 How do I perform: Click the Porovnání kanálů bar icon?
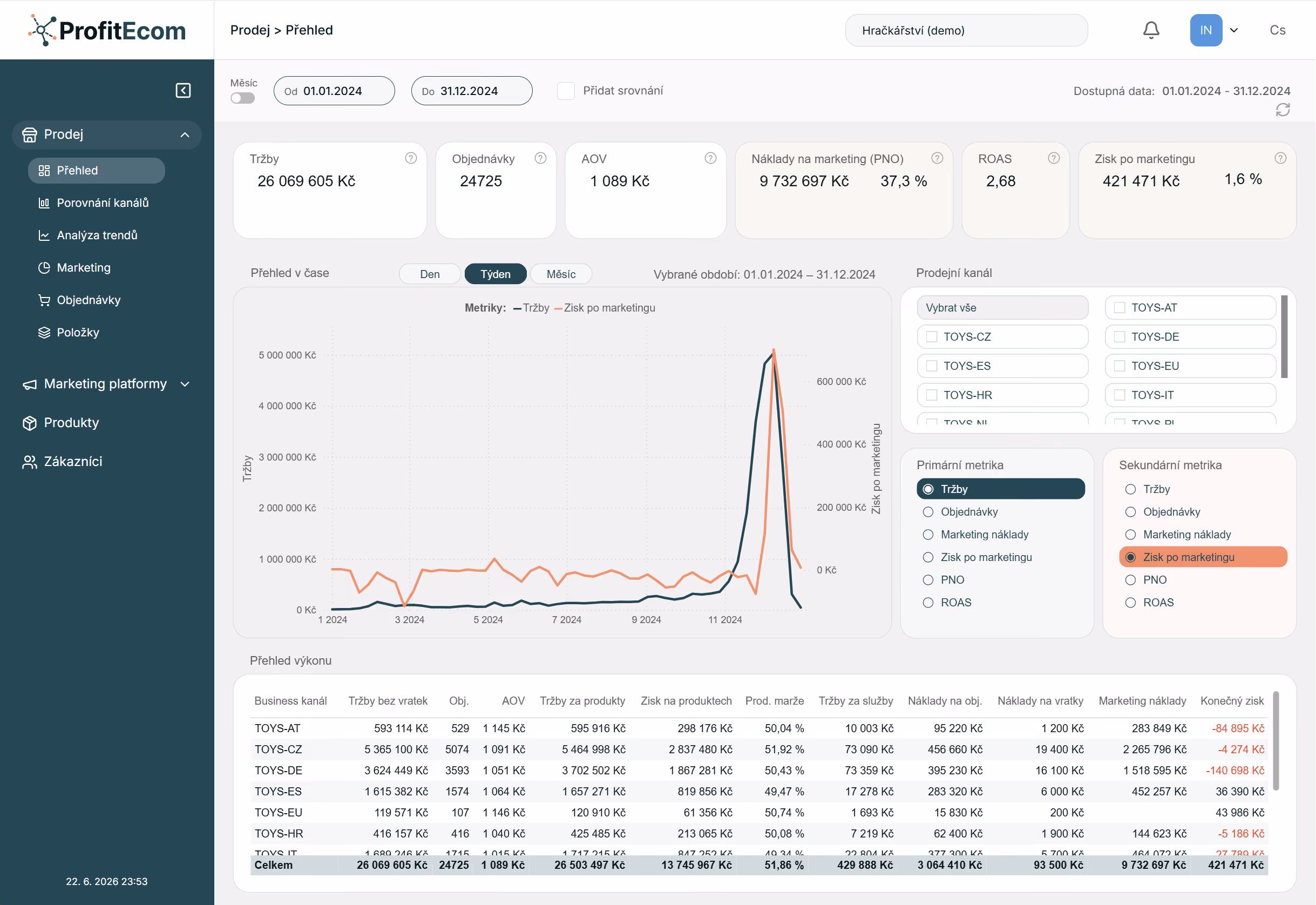(x=44, y=203)
